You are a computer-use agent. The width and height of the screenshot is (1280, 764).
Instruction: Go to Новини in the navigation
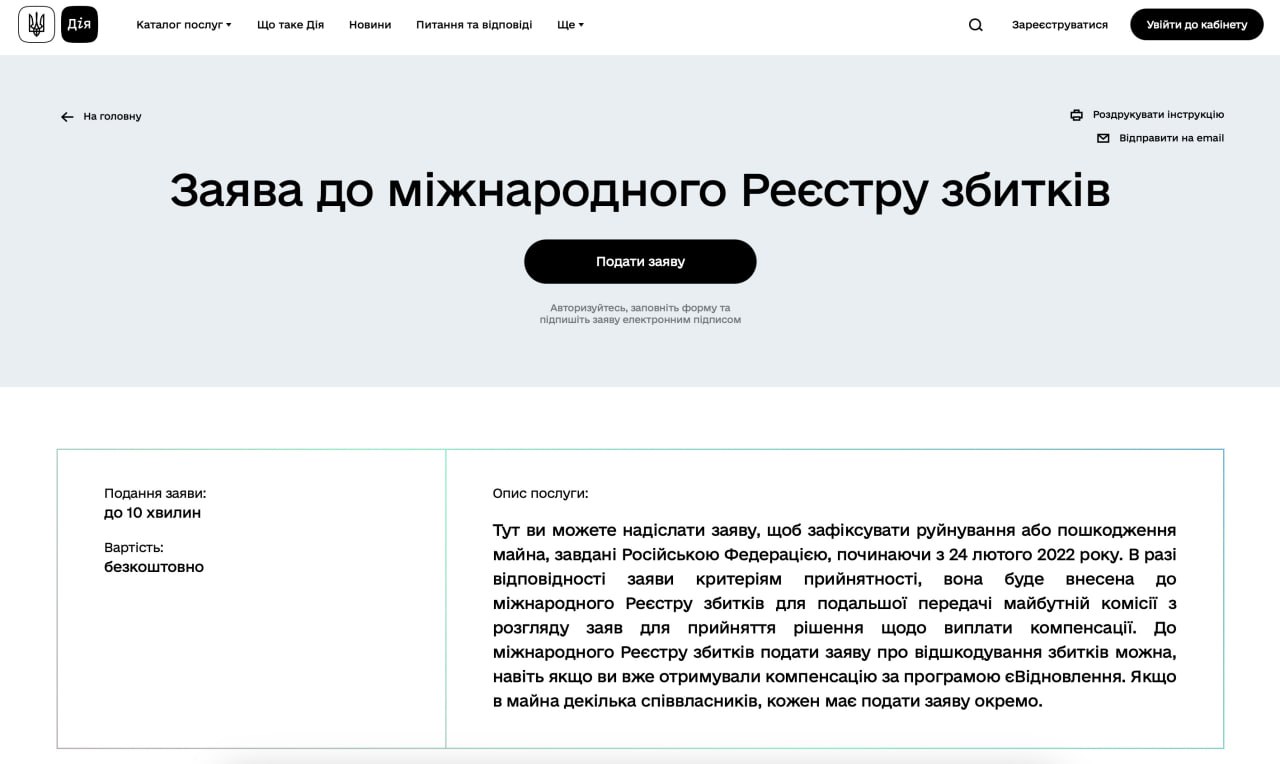coord(370,25)
